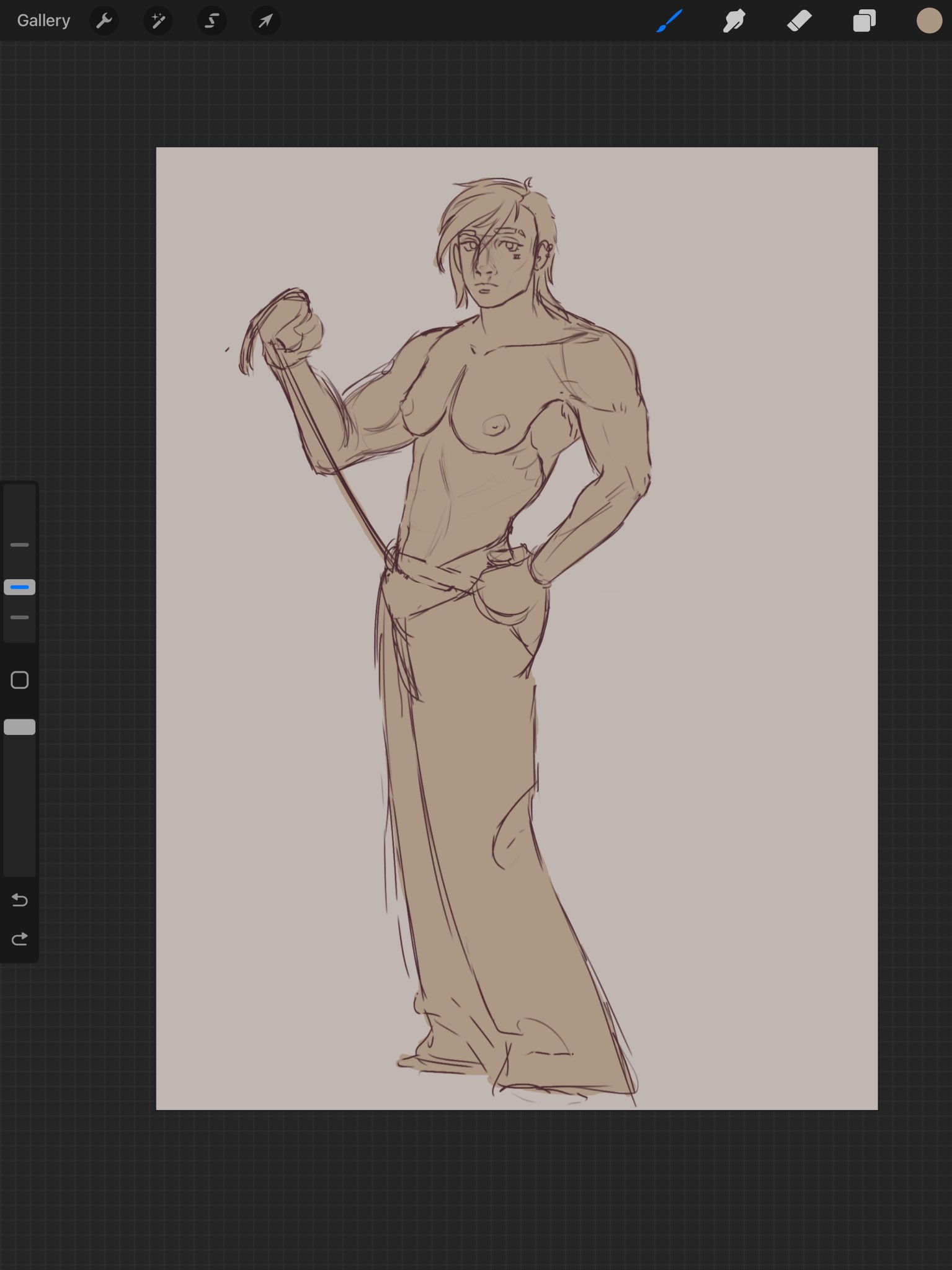Activate the Selection tool

(211, 20)
